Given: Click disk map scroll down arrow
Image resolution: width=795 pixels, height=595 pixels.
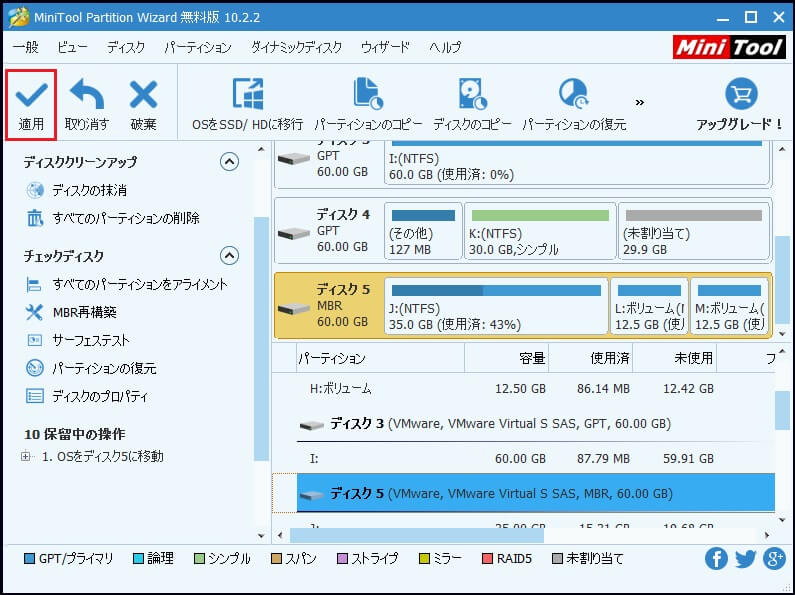Looking at the screenshot, I should pos(782,333).
